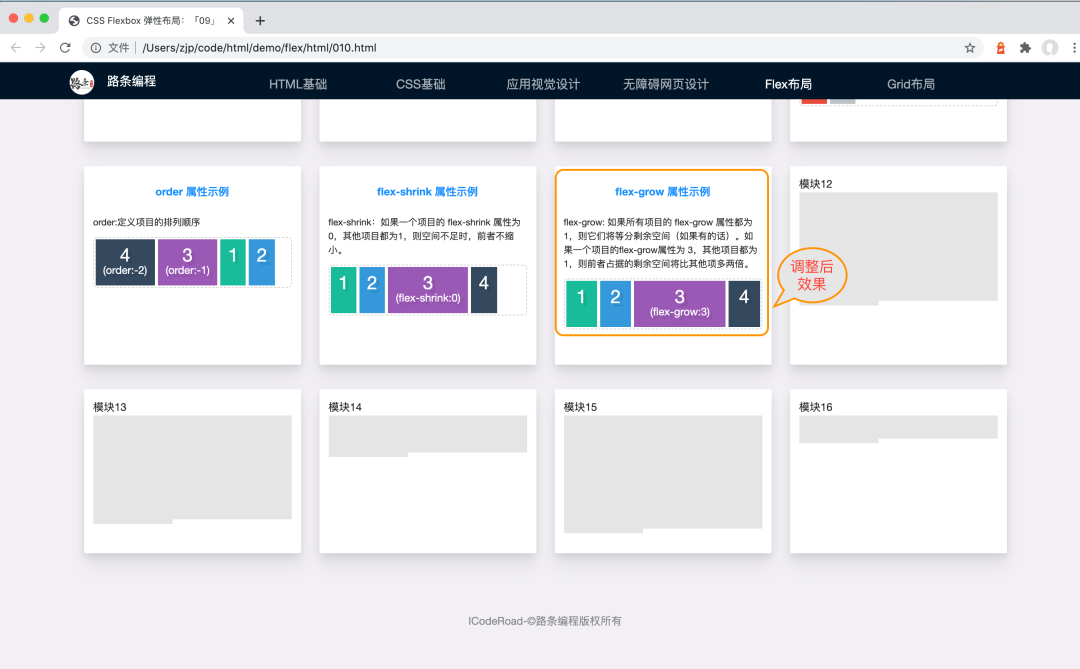Click the 路条编程 logo image
Image resolution: width=1080 pixels, height=669 pixels.
82,82
